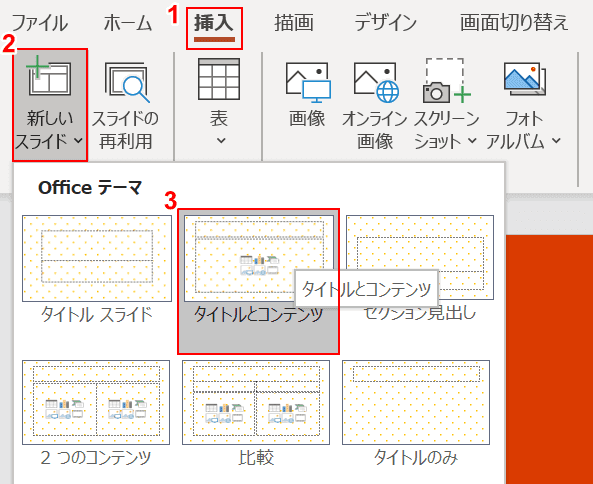Switch to the ホーム tab
593x484 pixels.
click(128, 23)
